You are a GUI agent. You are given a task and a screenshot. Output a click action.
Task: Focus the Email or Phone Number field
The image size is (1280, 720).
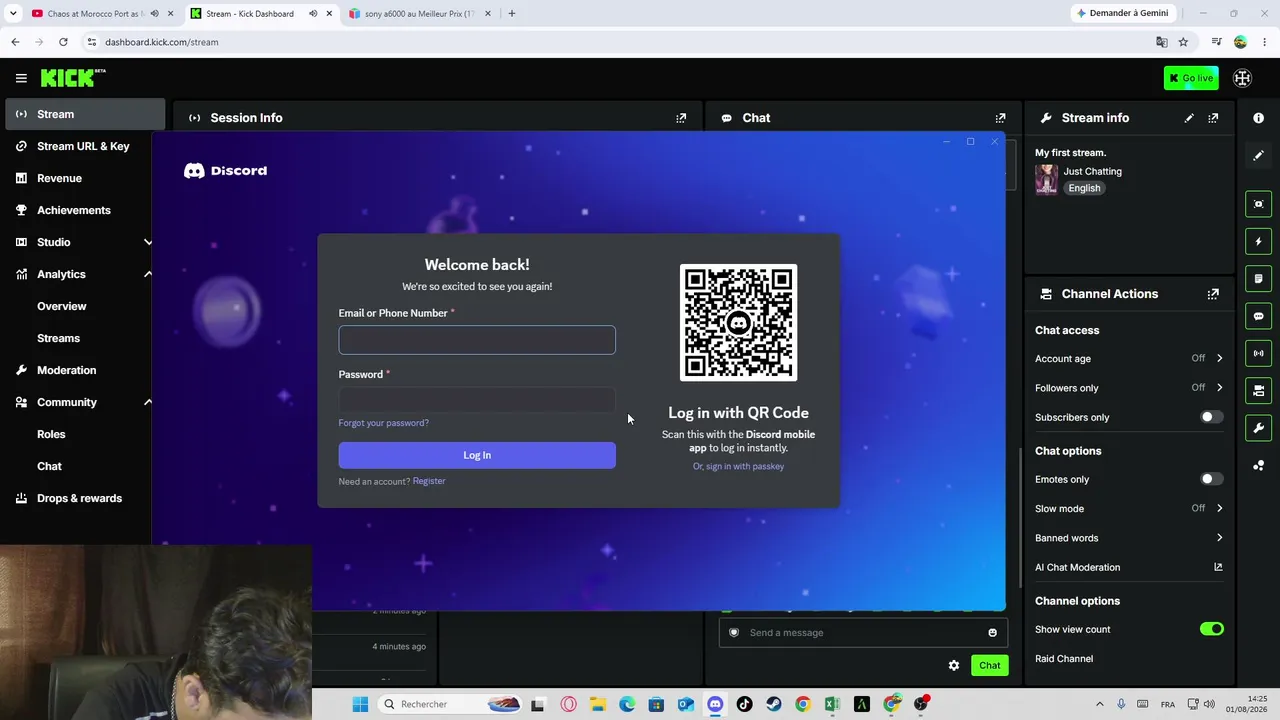click(x=477, y=340)
